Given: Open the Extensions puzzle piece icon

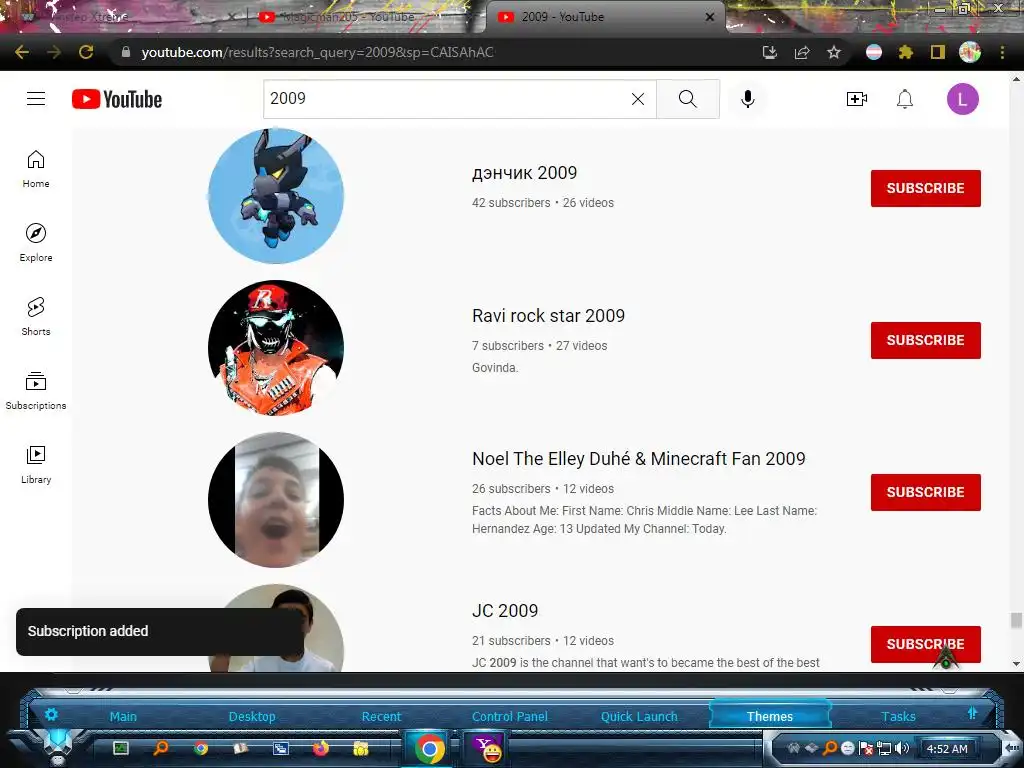Looking at the screenshot, I should pyautogui.click(x=905, y=52).
